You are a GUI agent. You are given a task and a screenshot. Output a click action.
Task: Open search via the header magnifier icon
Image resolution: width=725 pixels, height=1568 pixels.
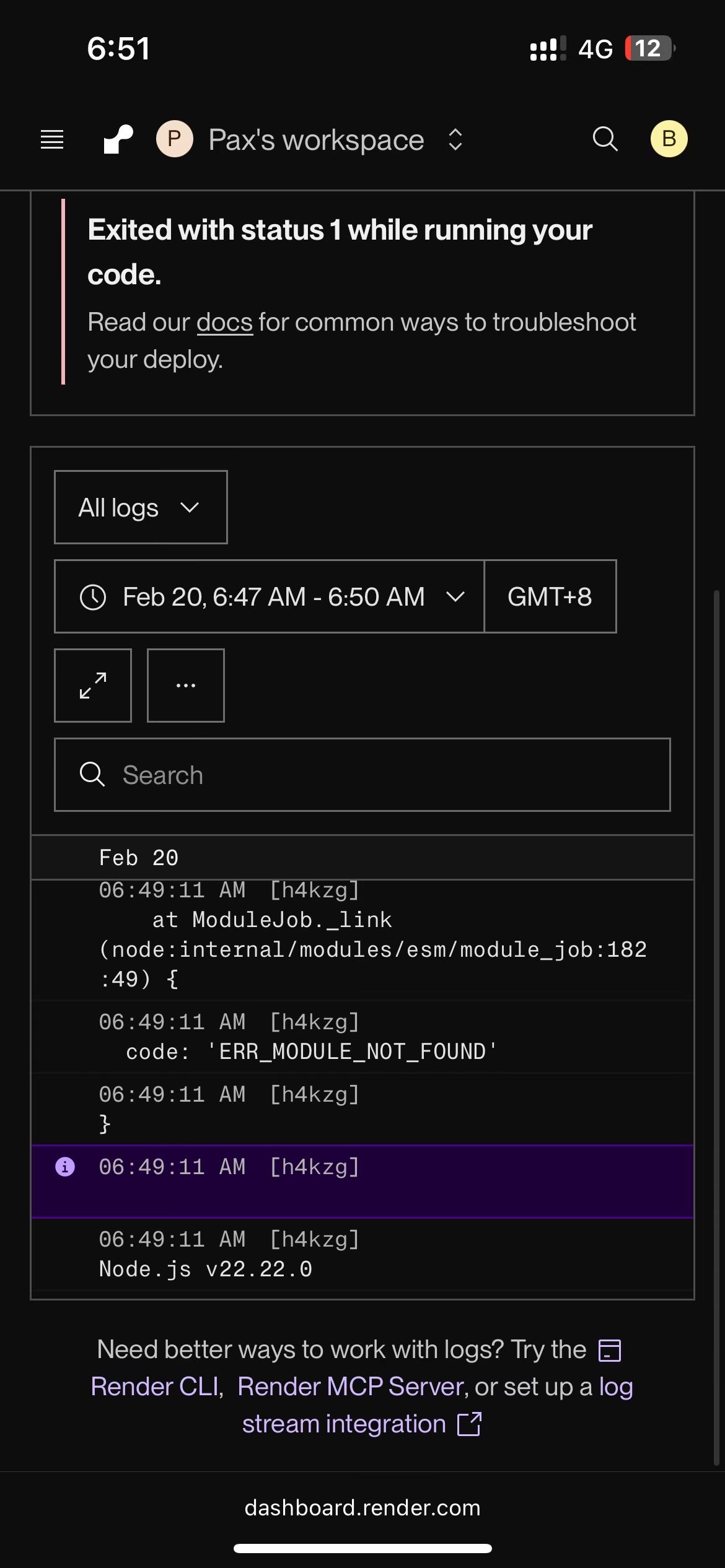coord(605,139)
